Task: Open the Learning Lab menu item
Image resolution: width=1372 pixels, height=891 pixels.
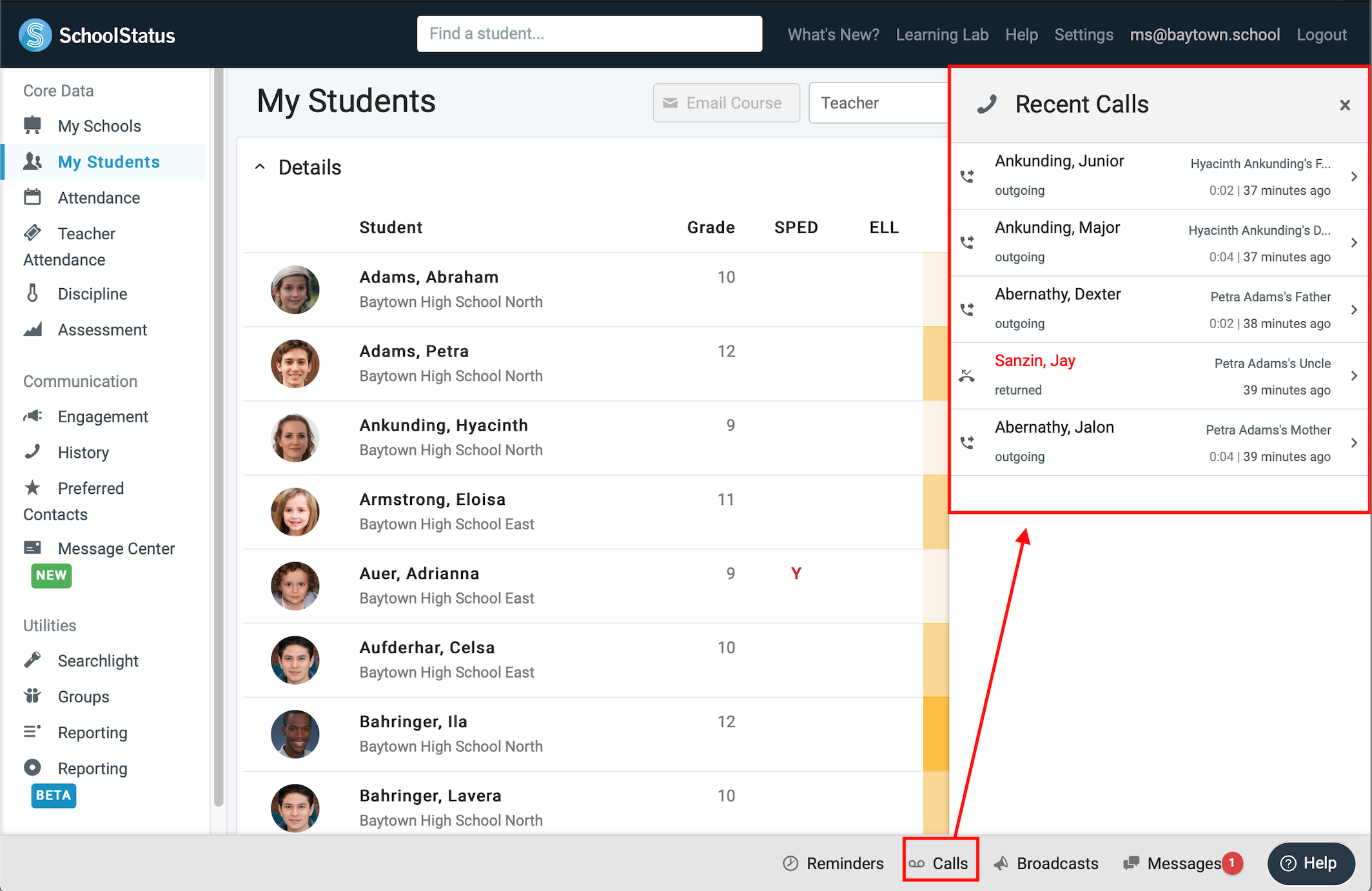Action: (941, 35)
